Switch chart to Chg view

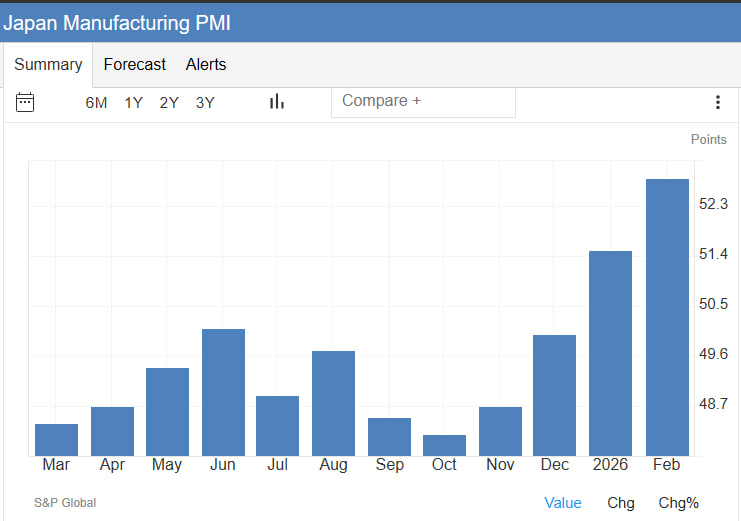click(621, 503)
